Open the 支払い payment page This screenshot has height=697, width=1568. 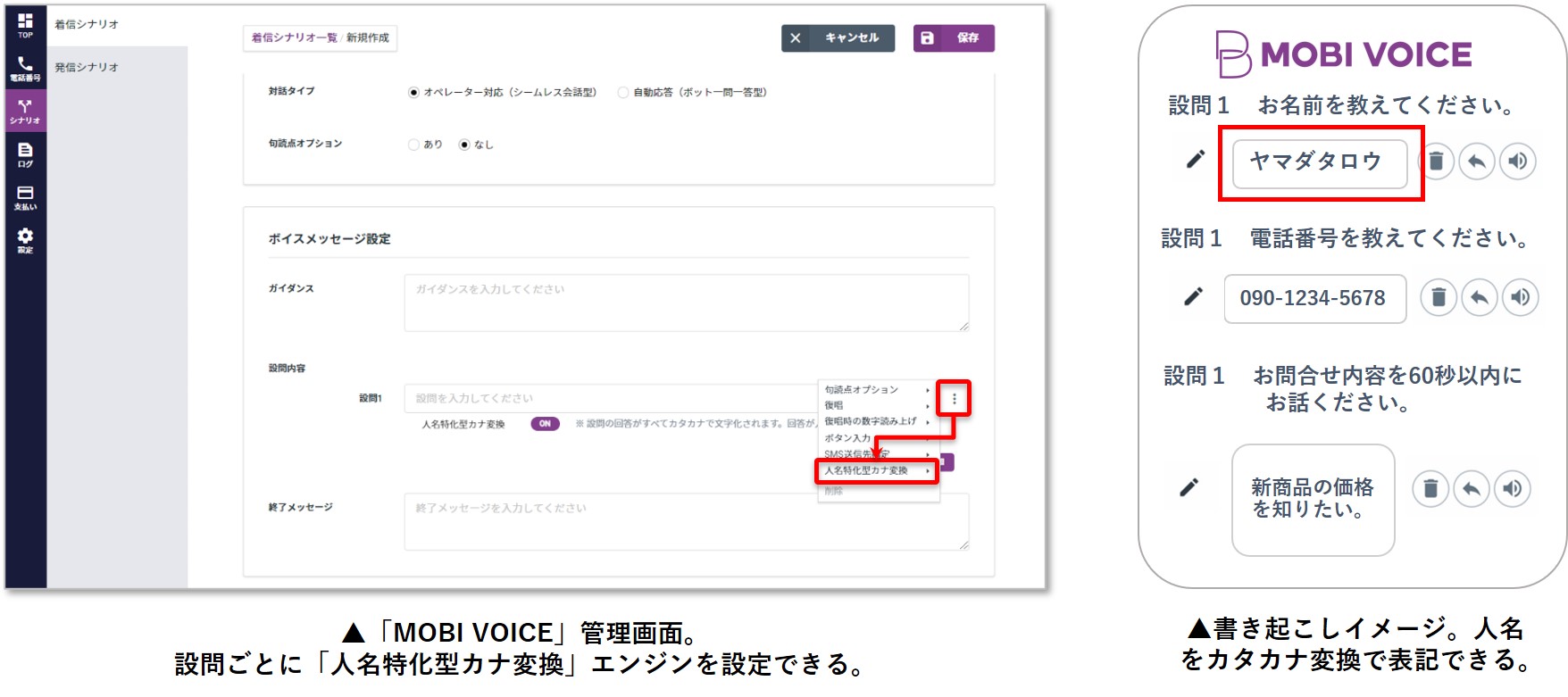(25, 197)
